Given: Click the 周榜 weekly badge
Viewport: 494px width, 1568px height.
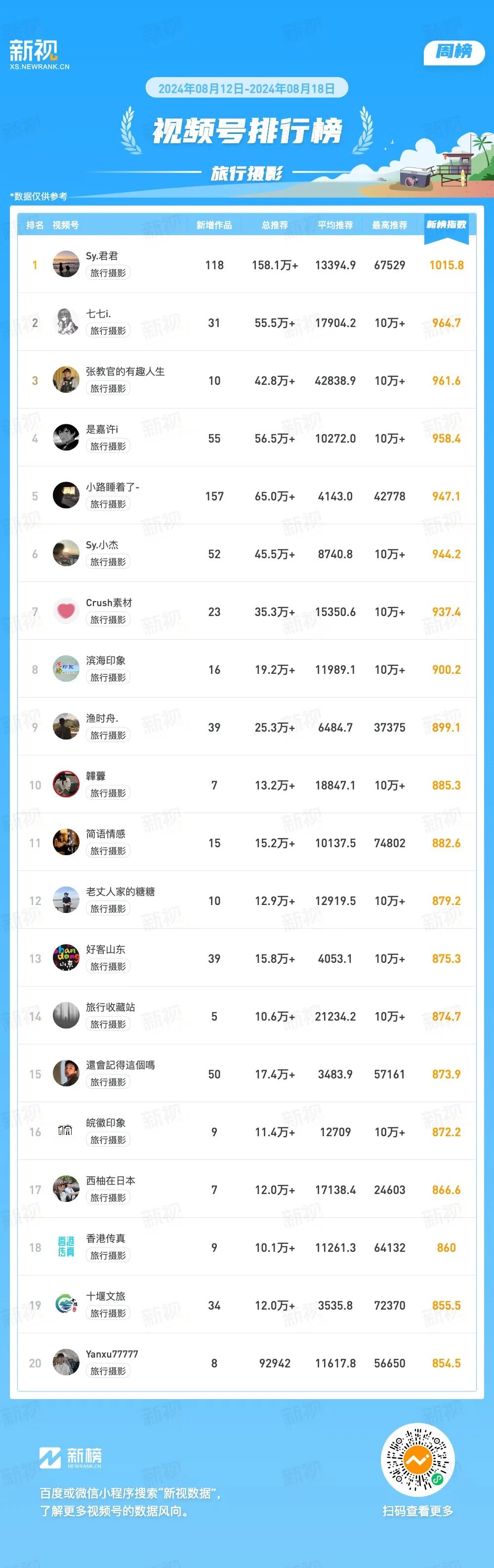Looking at the screenshot, I should [x=454, y=52].
